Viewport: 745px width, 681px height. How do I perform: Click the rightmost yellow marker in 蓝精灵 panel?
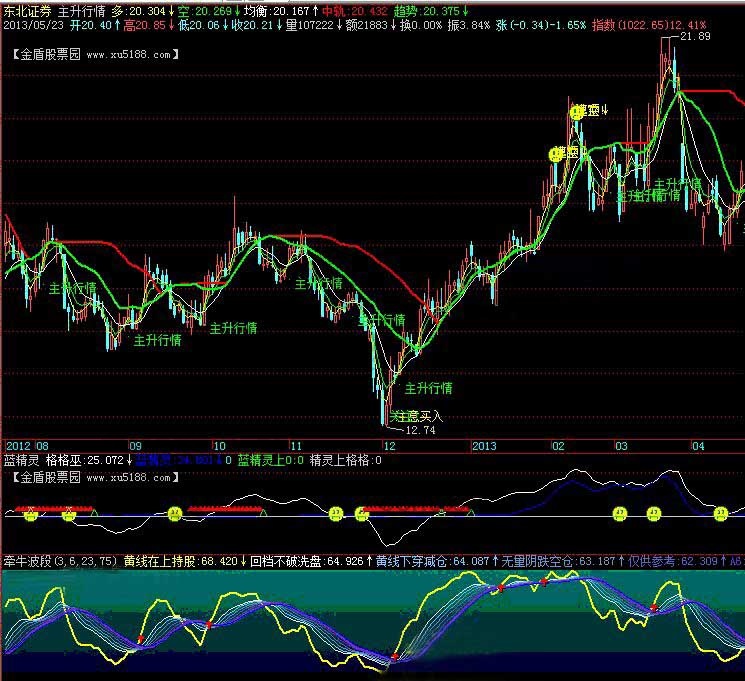(721, 513)
